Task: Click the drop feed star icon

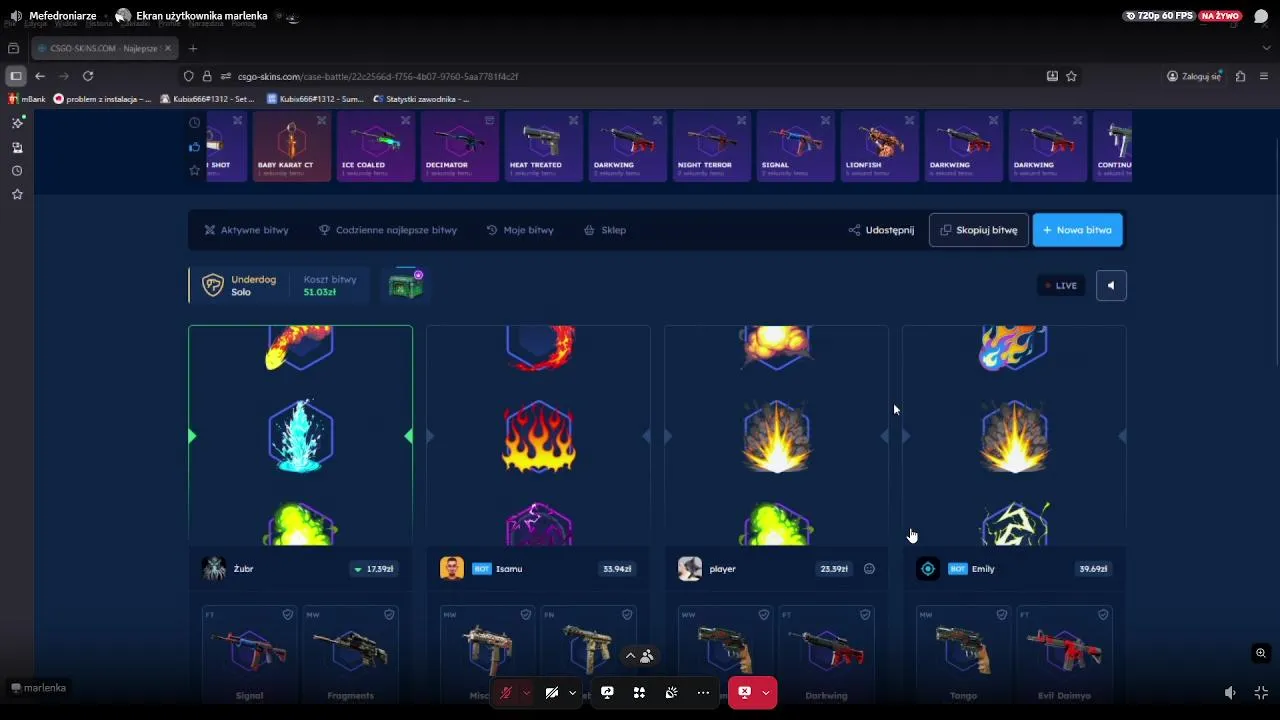Action: coord(194,171)
